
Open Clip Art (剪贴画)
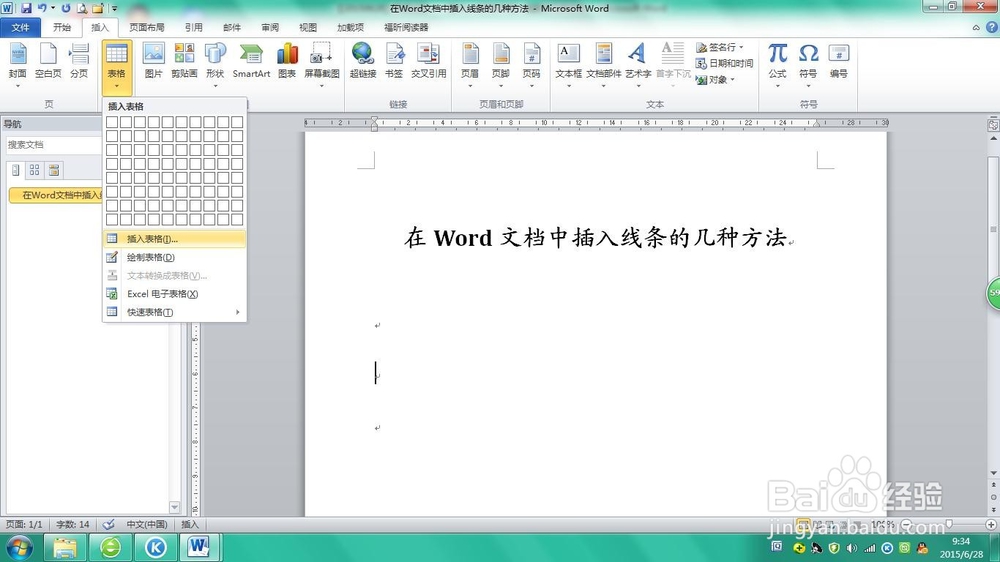tap(184, 62)
